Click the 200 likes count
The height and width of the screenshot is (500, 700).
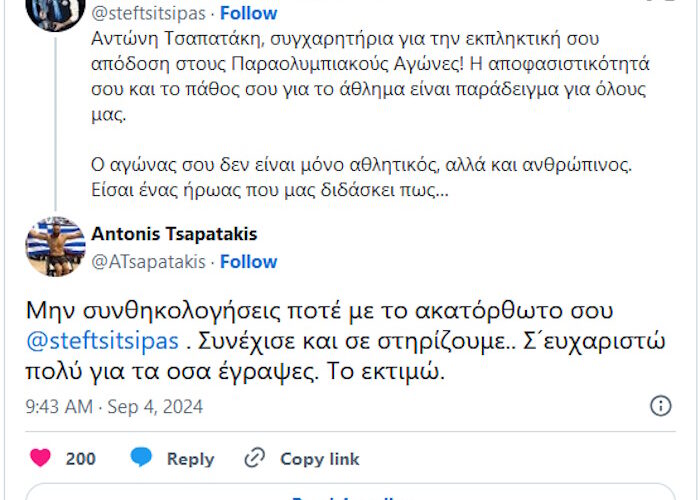pos(81,459)
